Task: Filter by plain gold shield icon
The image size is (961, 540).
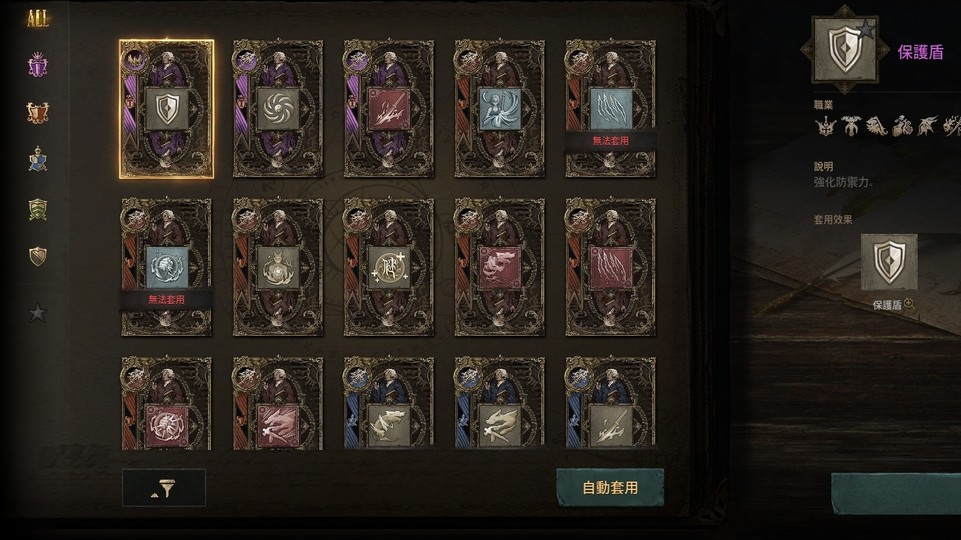Action: click(37, 256)
